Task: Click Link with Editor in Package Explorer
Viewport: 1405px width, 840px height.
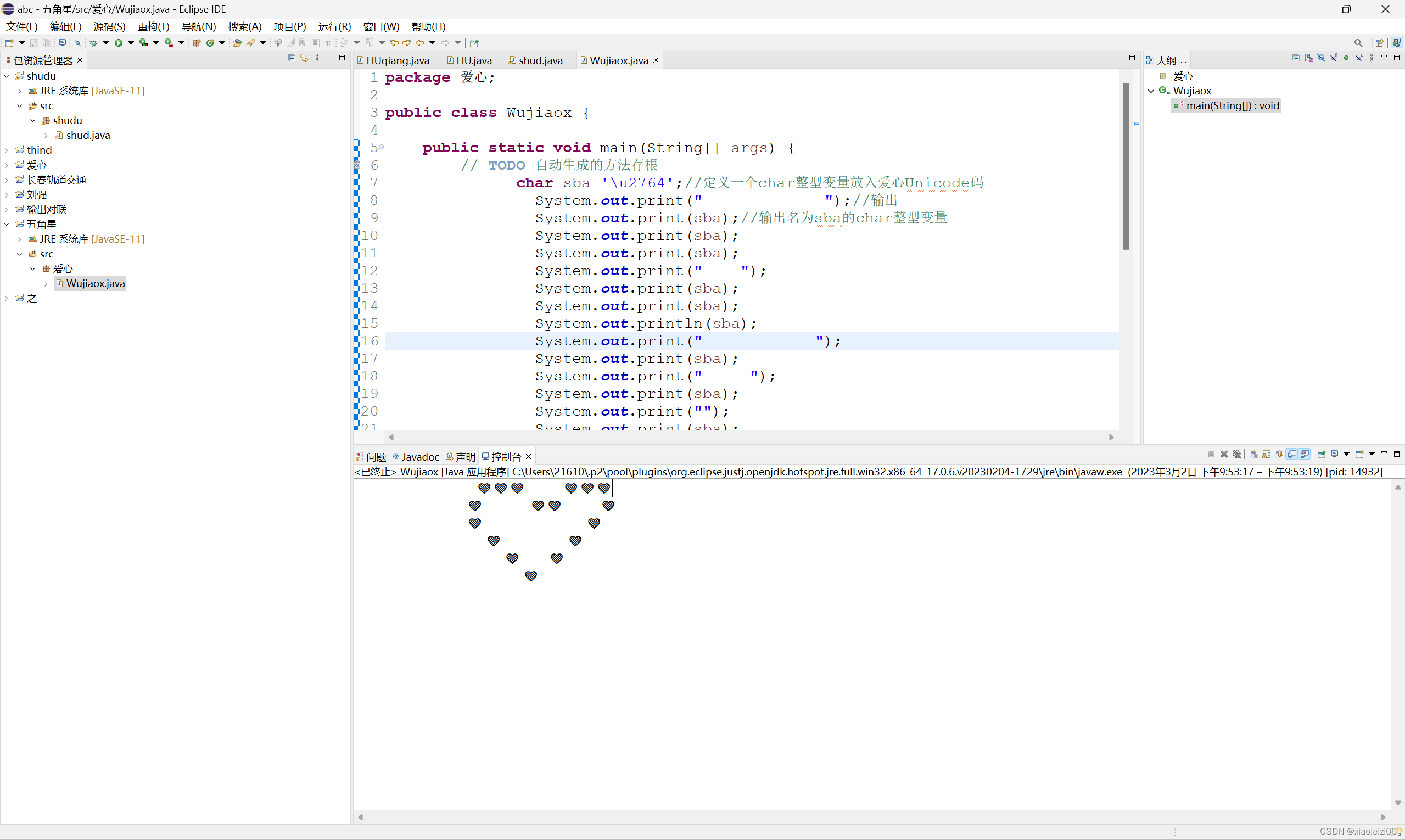Action: 304,58
